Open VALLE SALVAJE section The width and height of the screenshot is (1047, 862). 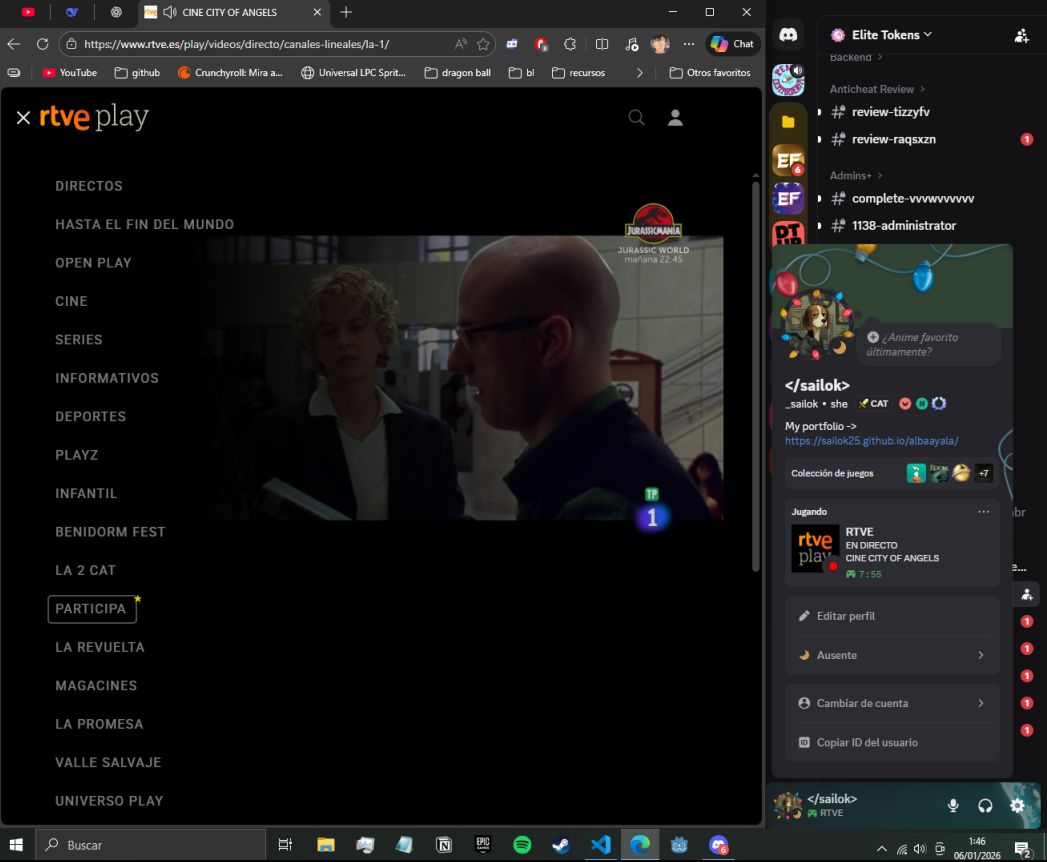(x=108, y=763)
